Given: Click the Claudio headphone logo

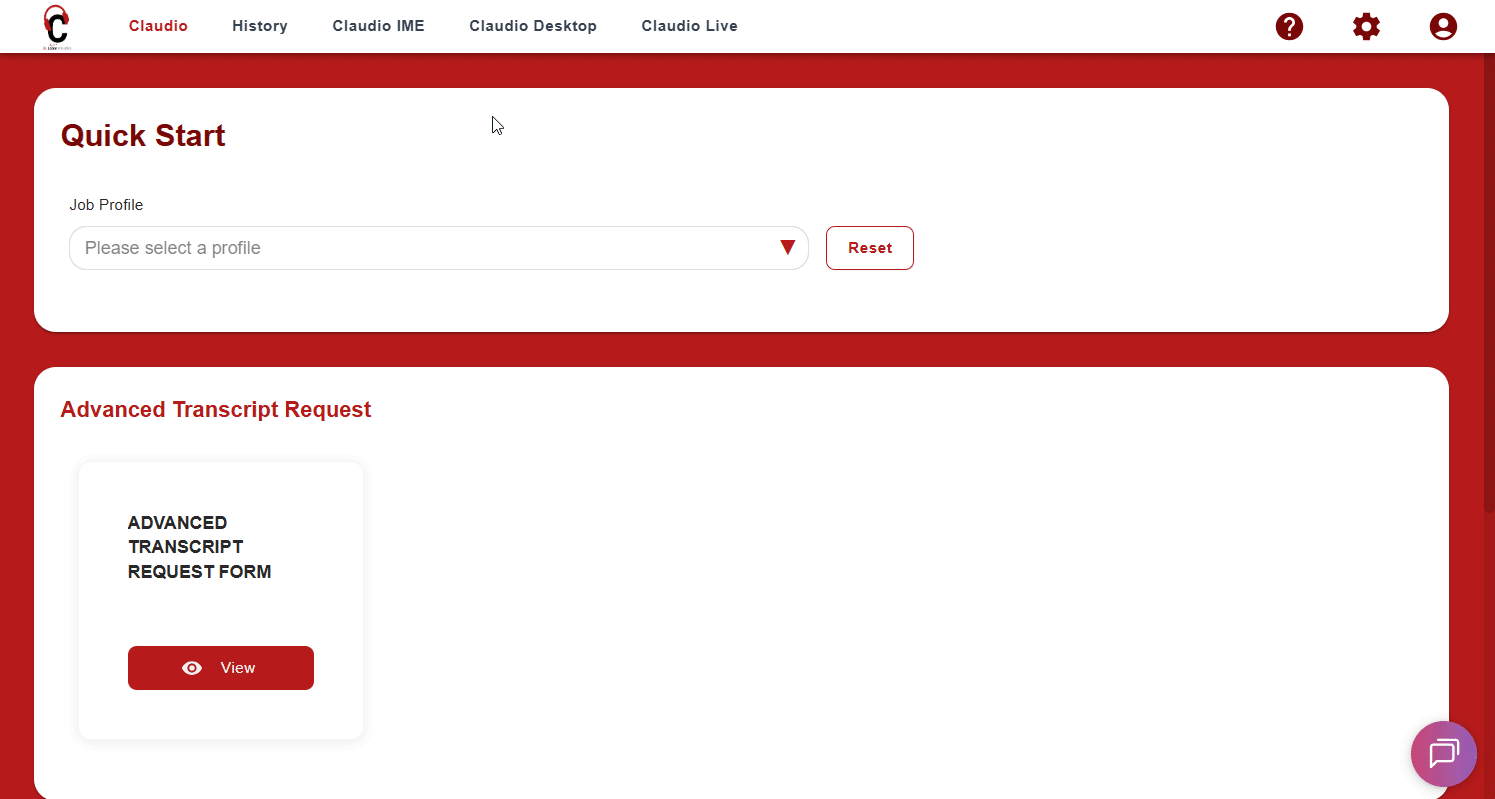Looking at the screenshot, I should click(57, 27).
